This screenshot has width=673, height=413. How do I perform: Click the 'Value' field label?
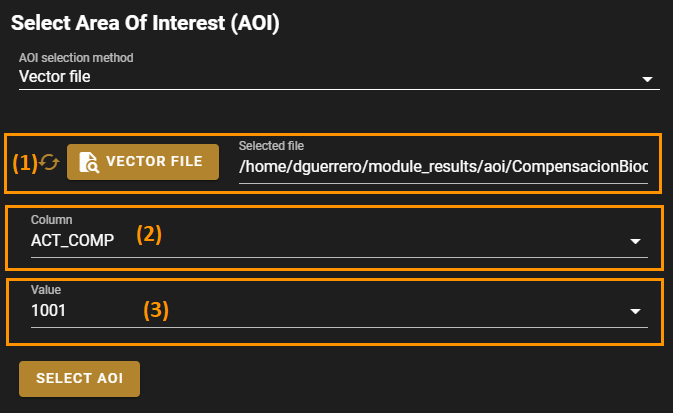(47, 290)
